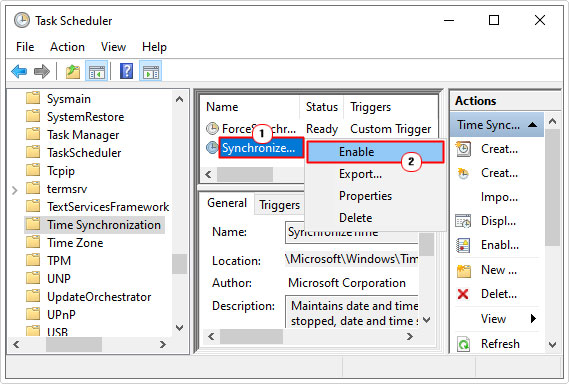Open the View submenu arrow in Actions
Viewport: 569px width, 384px height.
(x=533, y=319)
